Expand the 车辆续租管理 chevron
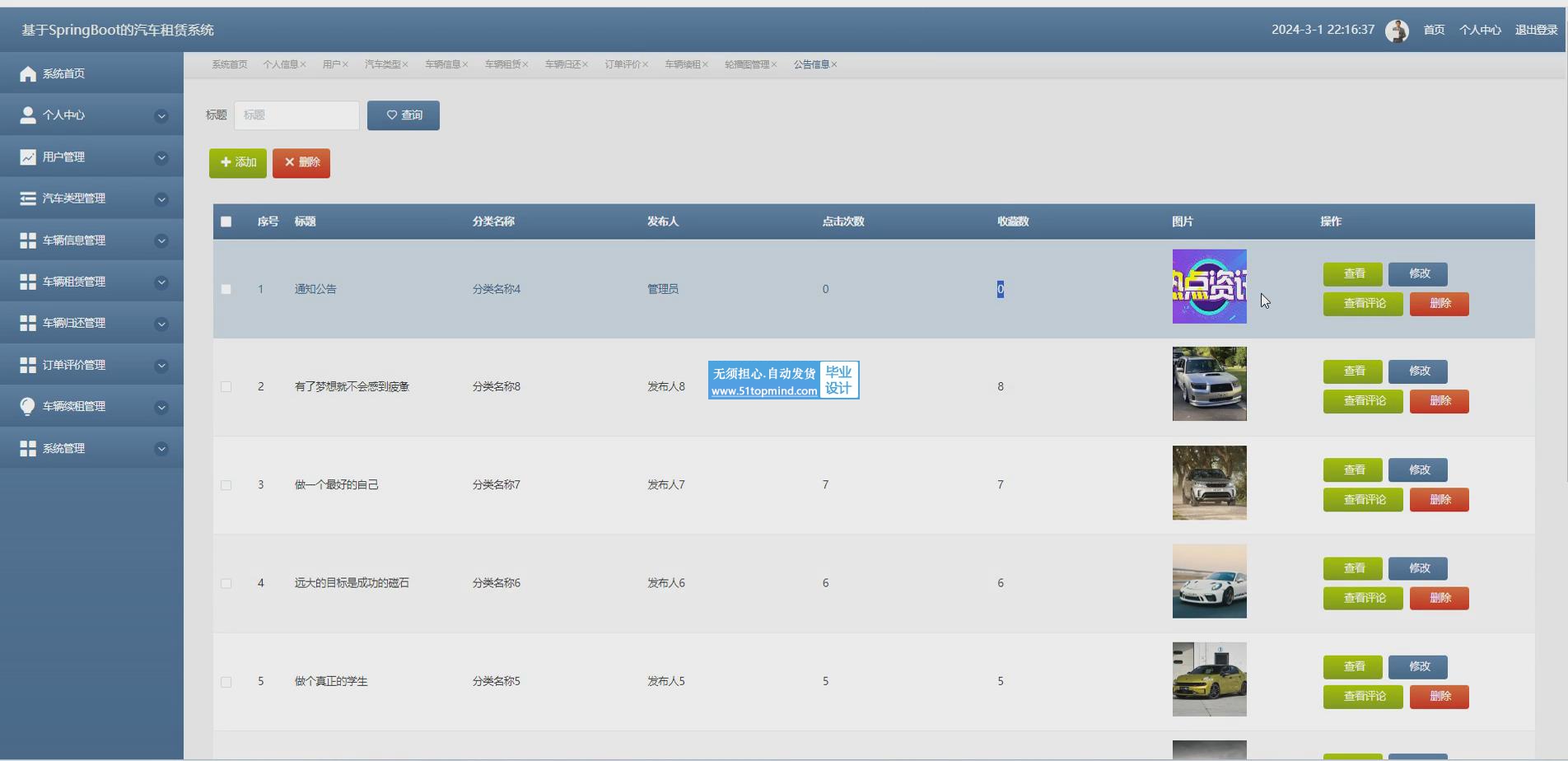This screenshot has height=761, width=1568. [x=161, y=407]
